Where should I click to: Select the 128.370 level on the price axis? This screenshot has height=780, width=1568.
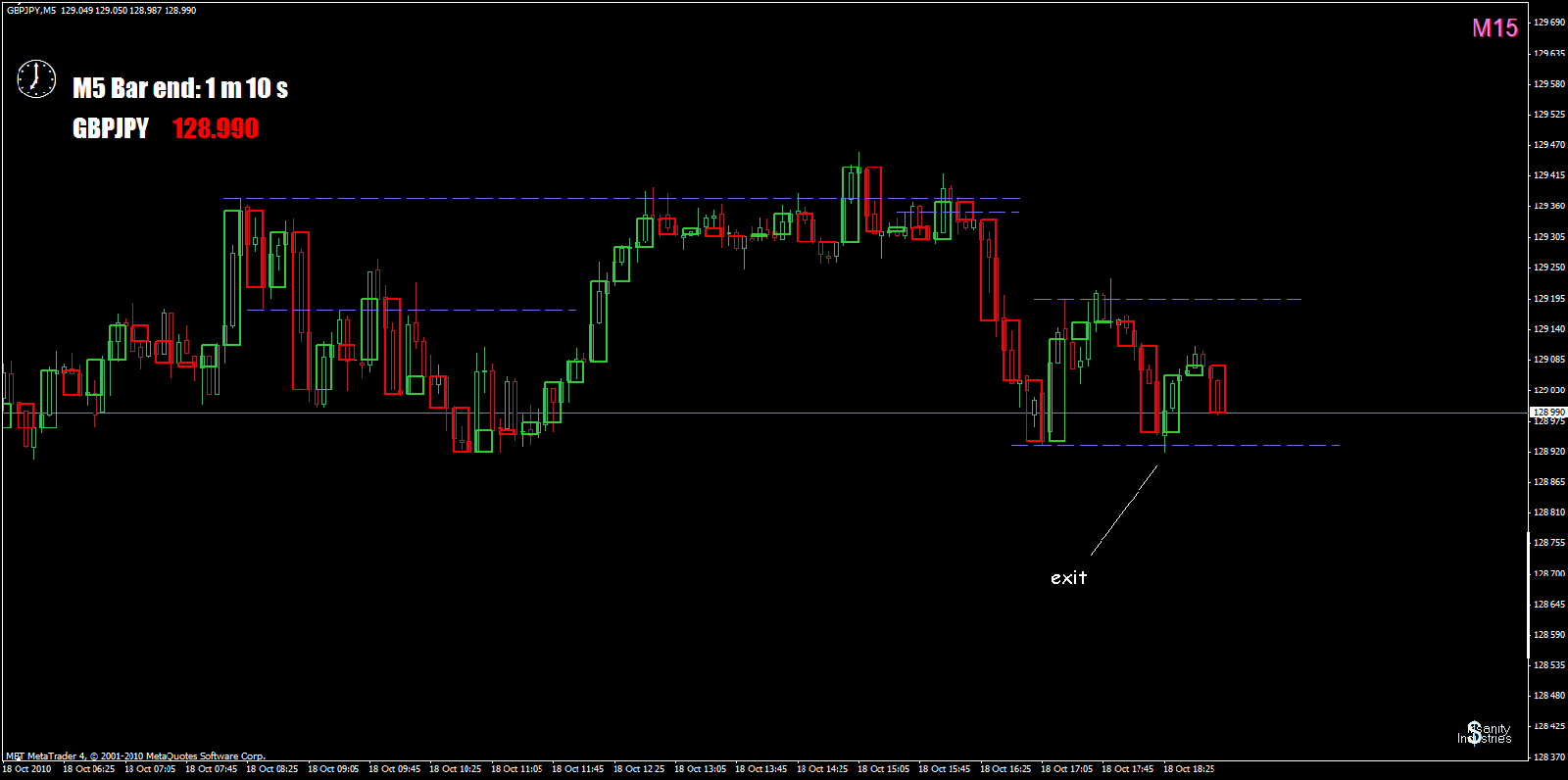1548,756
